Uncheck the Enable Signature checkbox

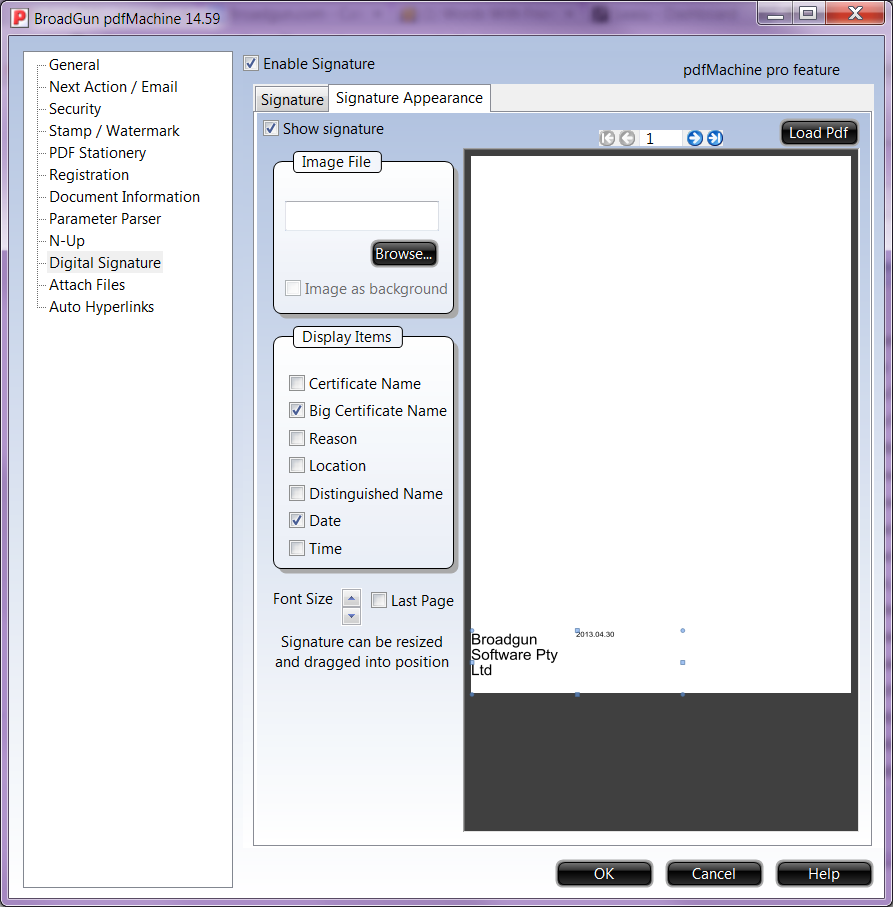[251, 64]
